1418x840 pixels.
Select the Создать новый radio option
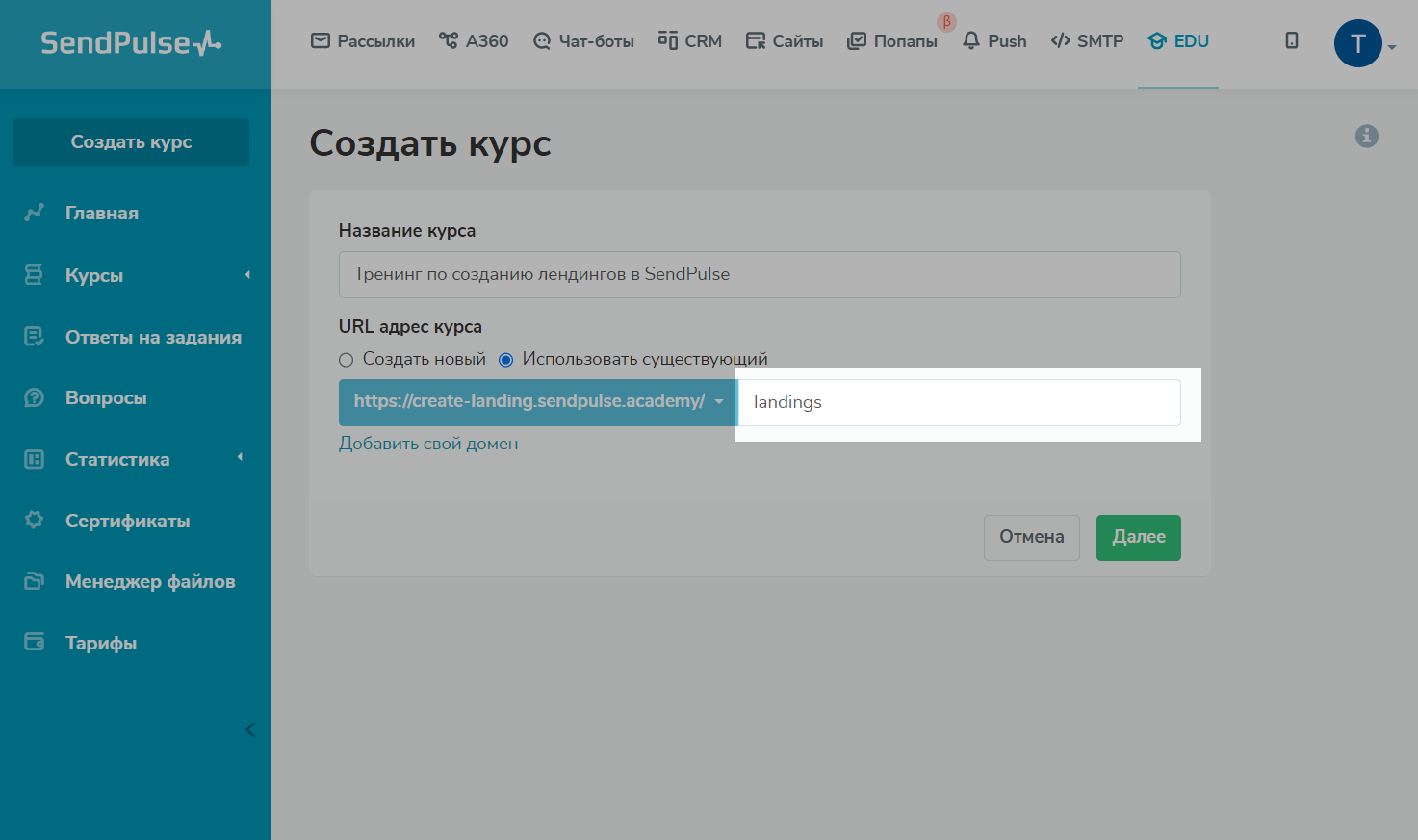[347, 360]
